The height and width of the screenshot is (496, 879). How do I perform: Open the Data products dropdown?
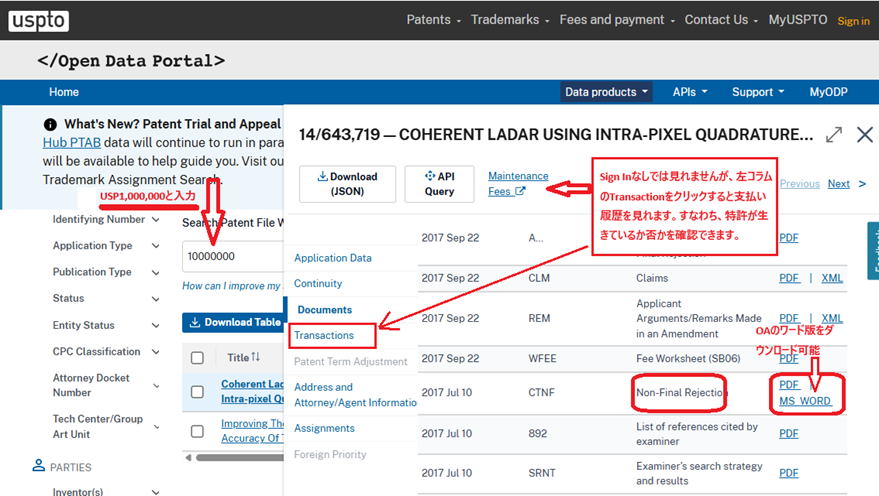tap(607, 92)
